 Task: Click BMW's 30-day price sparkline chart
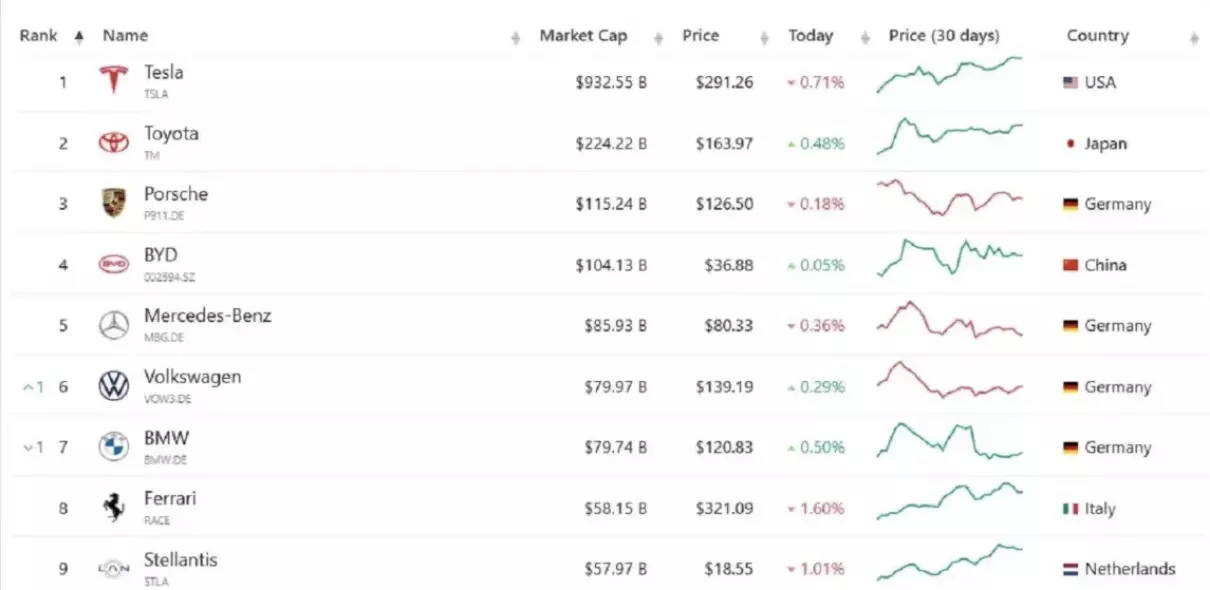tap(950, 441)
